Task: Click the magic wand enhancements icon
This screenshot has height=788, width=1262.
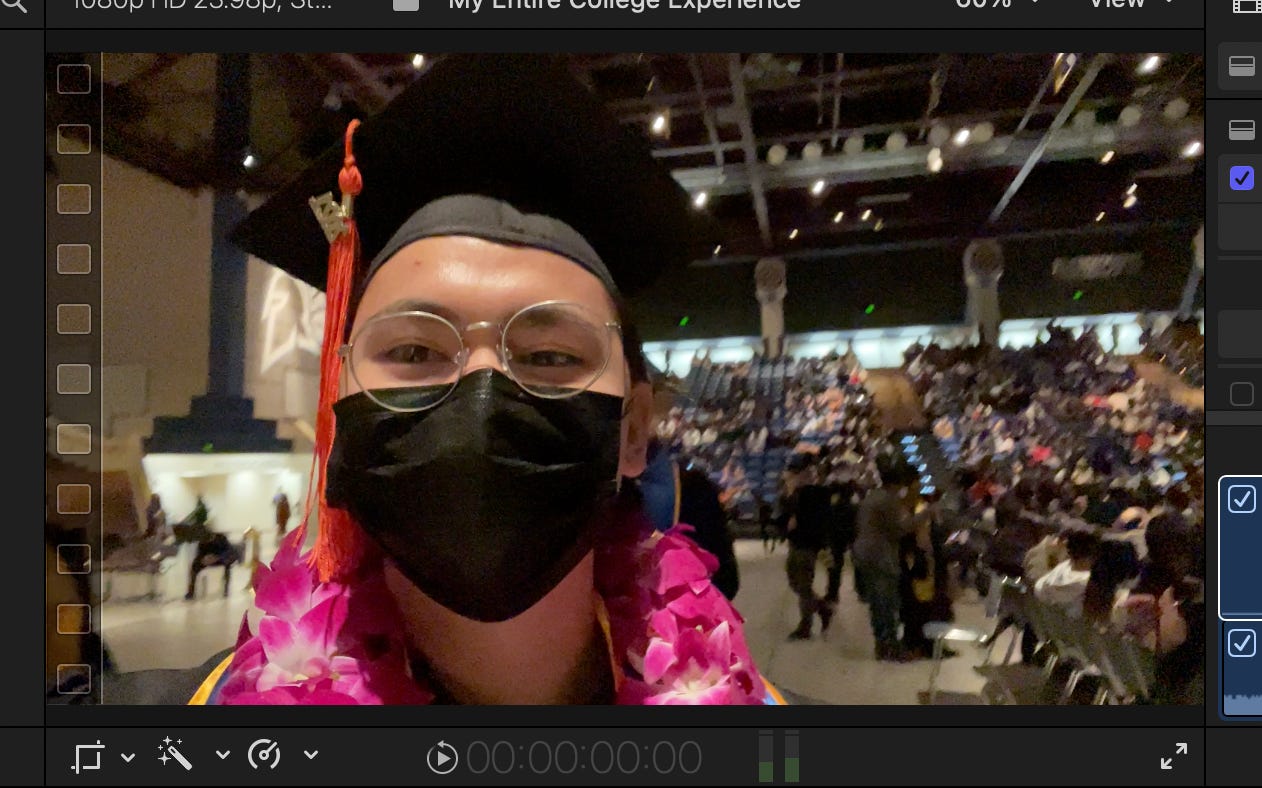Action: [x=175, y=755]
